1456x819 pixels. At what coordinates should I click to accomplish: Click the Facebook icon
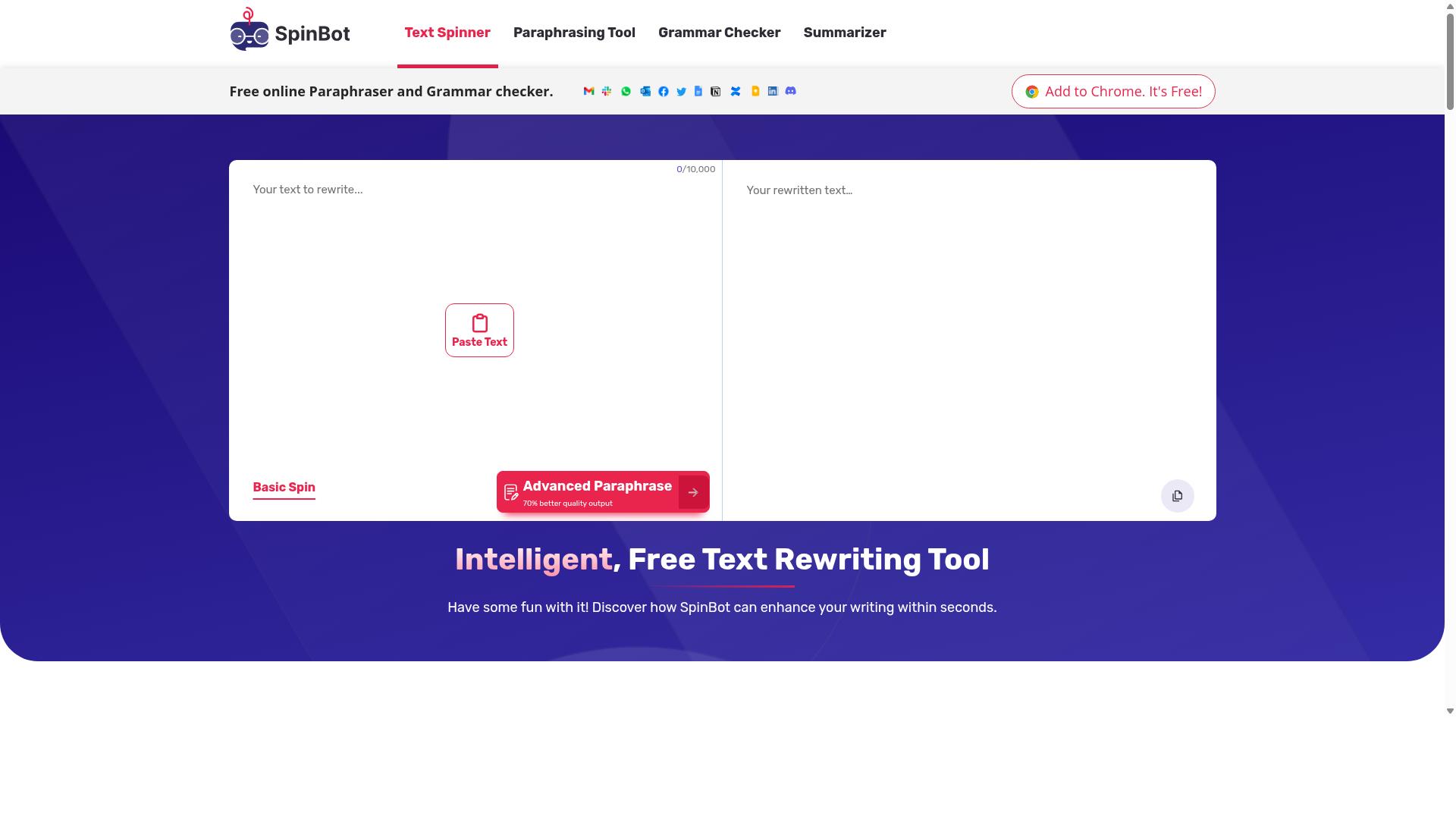(x=664, y=91)
